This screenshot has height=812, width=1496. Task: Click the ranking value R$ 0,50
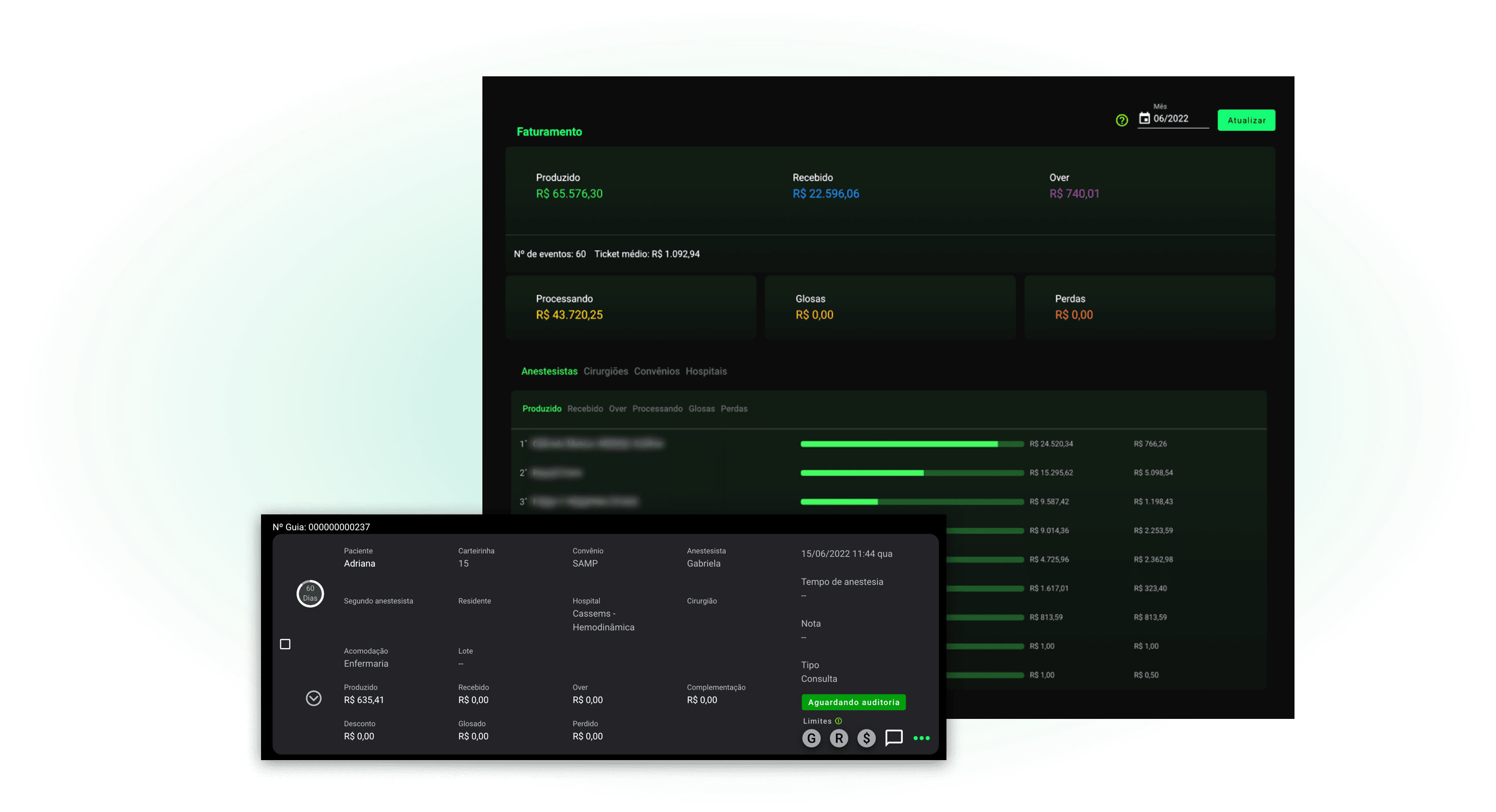[1146, 675]
